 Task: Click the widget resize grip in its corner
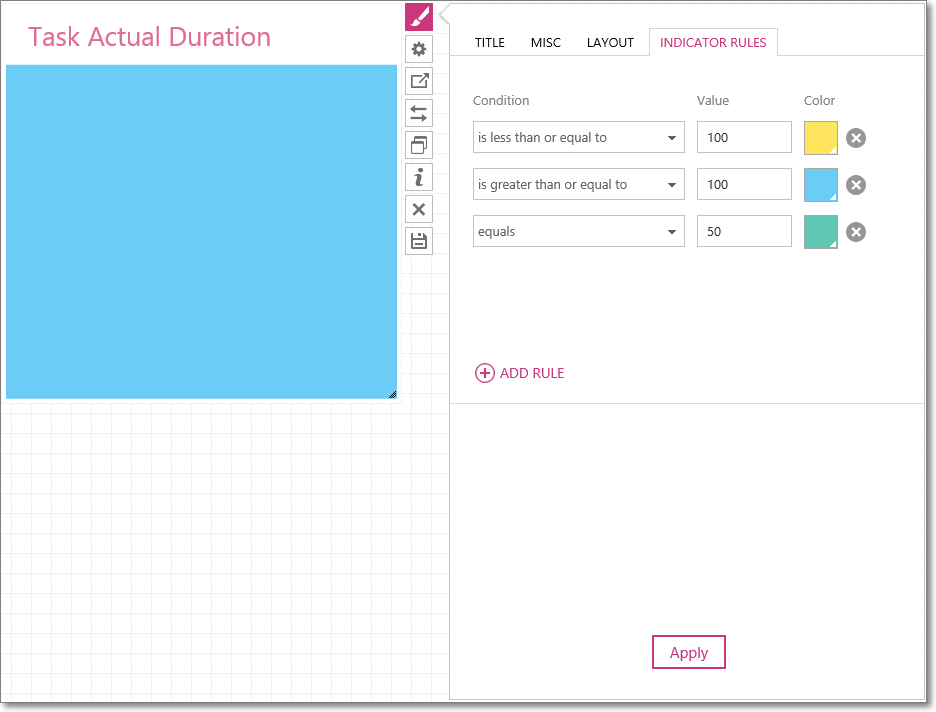coord(392,394)
